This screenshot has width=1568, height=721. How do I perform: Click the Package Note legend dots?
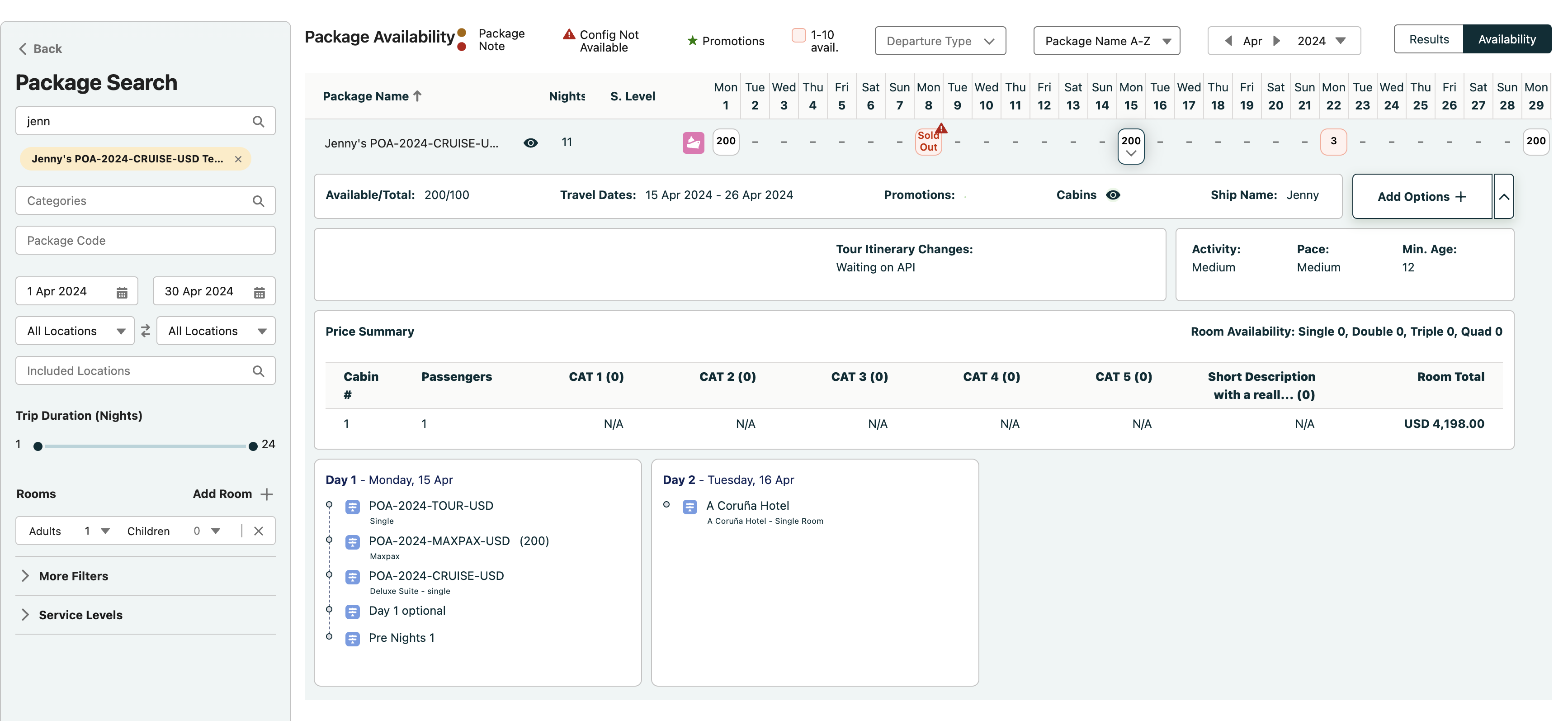pos(462,40)
